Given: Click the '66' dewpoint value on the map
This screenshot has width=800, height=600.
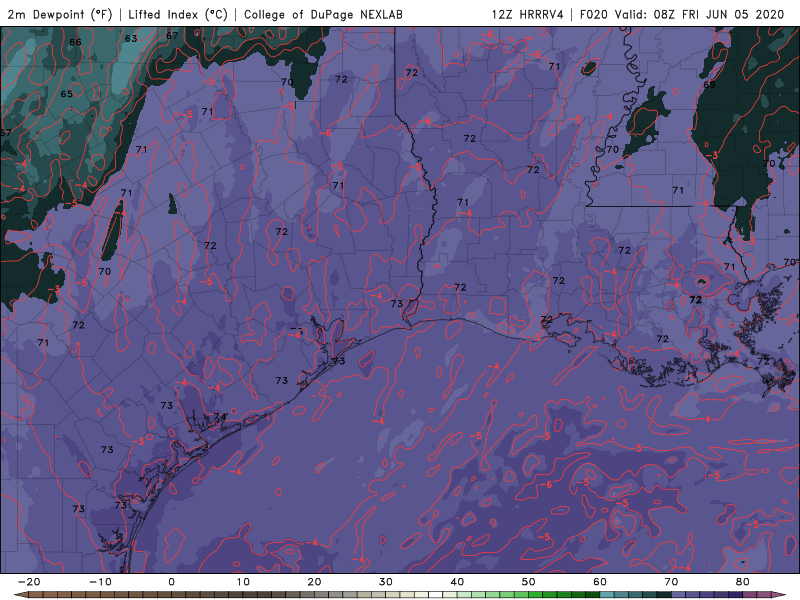Looking at the screenshot, I should pos(75,42).
